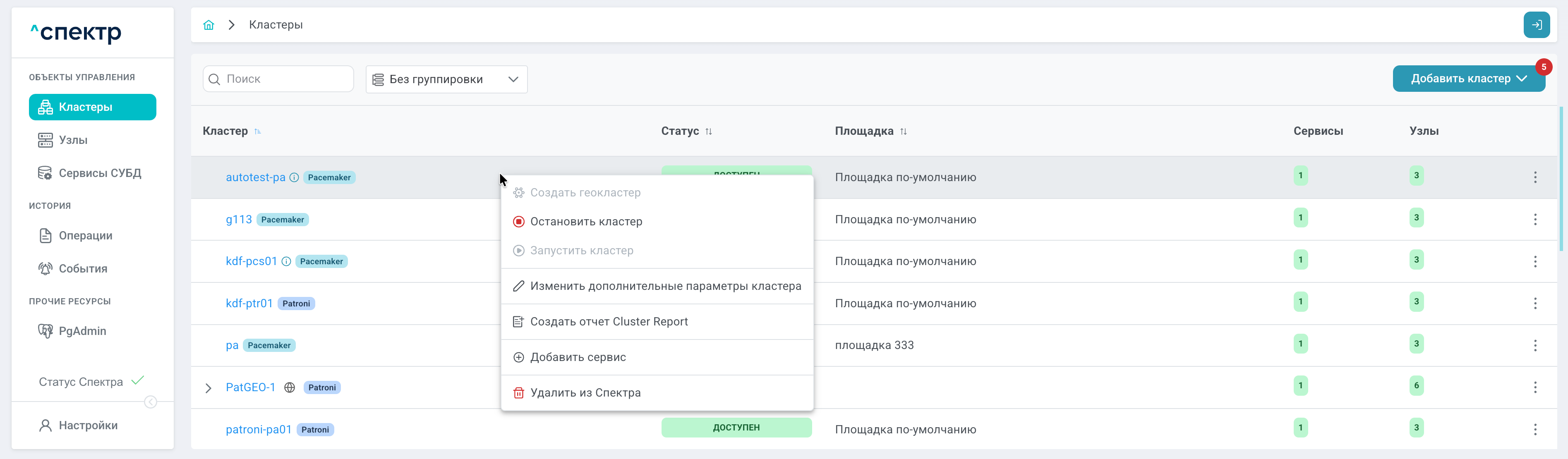Click globe icon next to PatGEO-1

click(x=290, y=387)
